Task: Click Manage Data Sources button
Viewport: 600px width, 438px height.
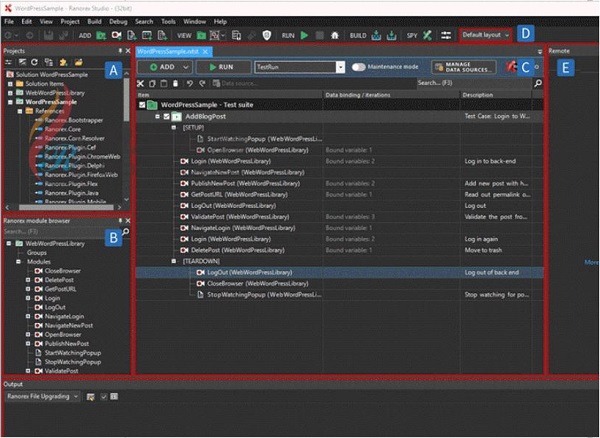Action: [x=464, y=67]
